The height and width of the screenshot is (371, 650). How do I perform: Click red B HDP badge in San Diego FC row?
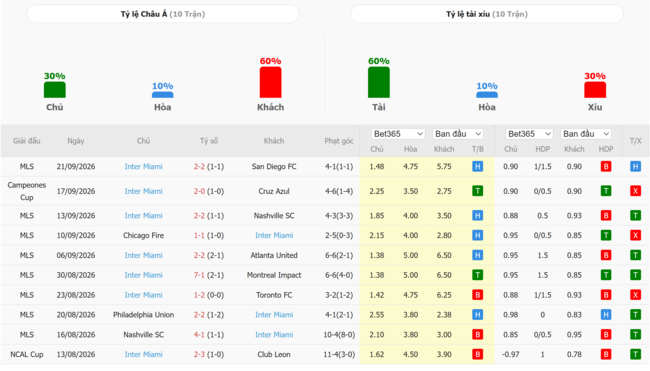(x=606, y=167)
